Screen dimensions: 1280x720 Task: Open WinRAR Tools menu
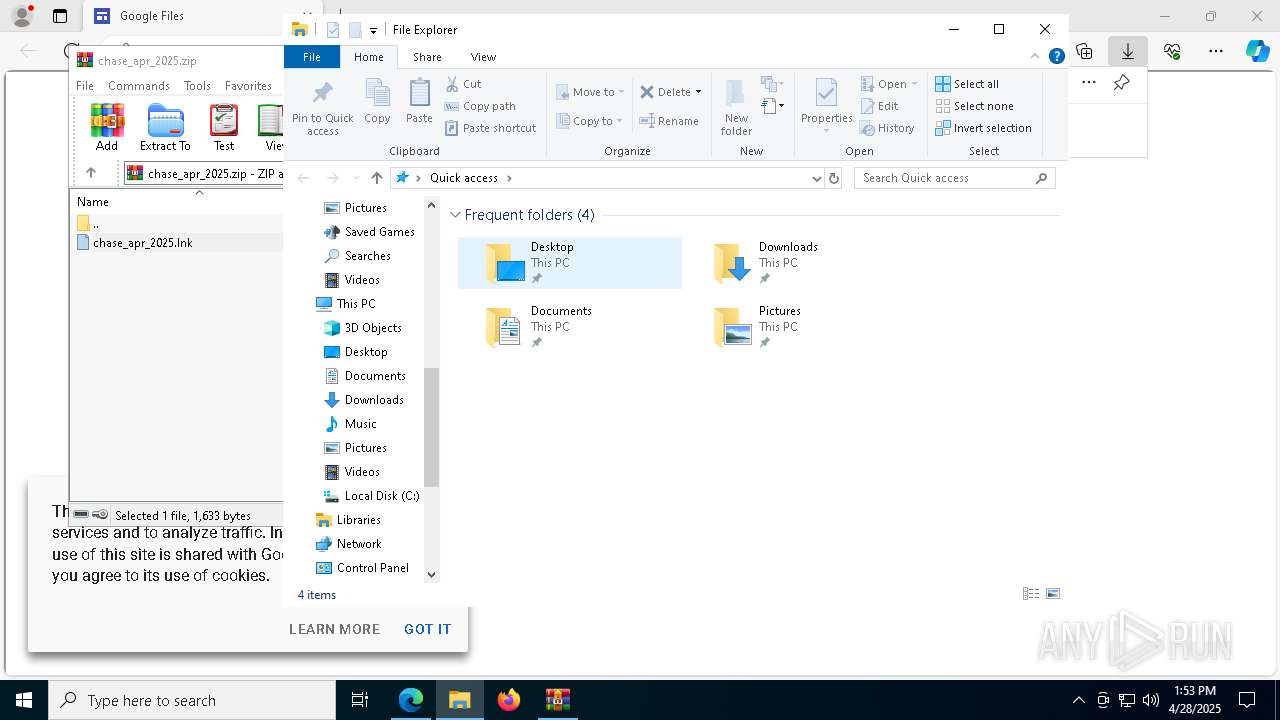(197, 86)
